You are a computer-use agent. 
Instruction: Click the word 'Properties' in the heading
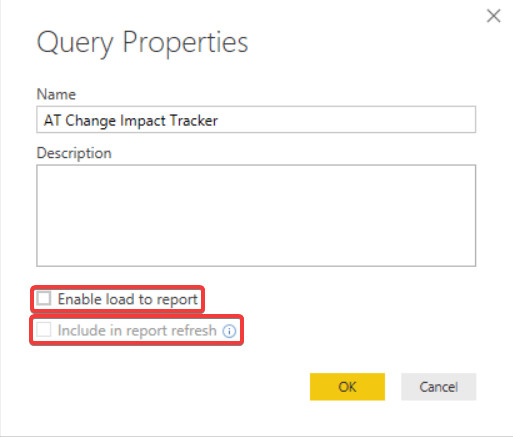coord(186,43)
